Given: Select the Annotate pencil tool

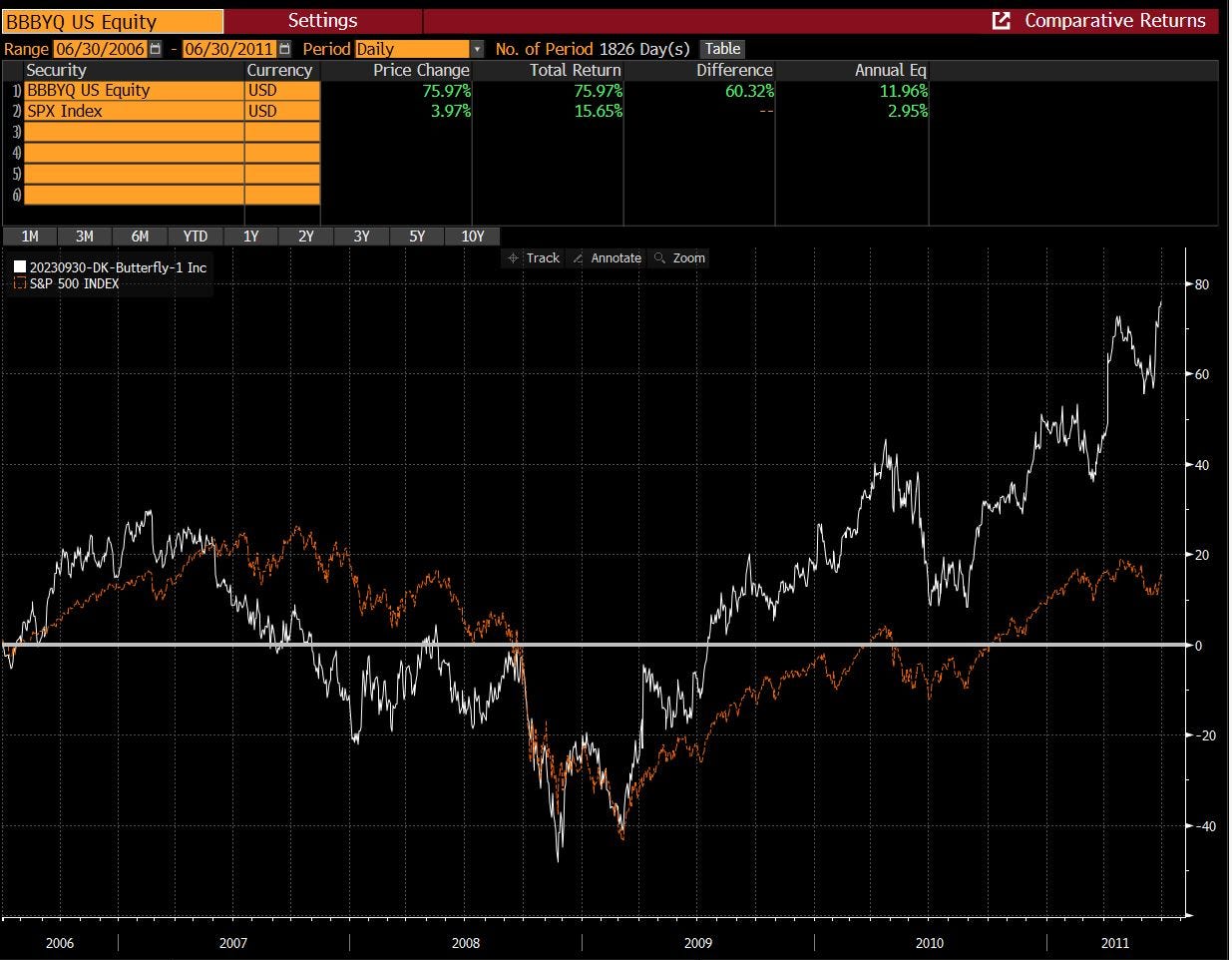Looking at the screenshot, I should (606, 257).
